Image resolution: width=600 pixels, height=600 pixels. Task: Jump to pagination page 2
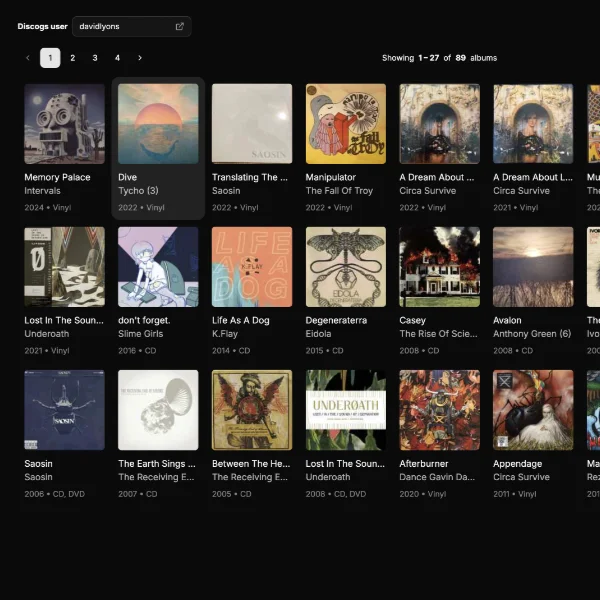pyautogui.click(x=73, y=58)
